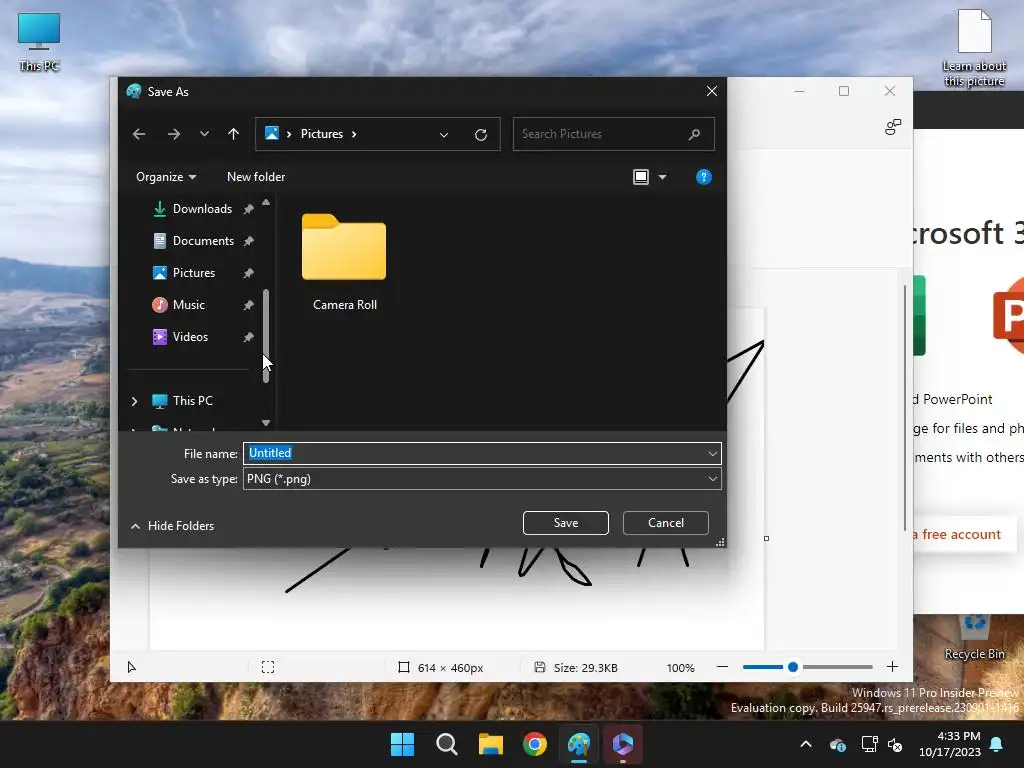The height and width of the screenshot is (768, 1024).
Task: Open the Windows Start menu
Action: [x=402, y=744]
